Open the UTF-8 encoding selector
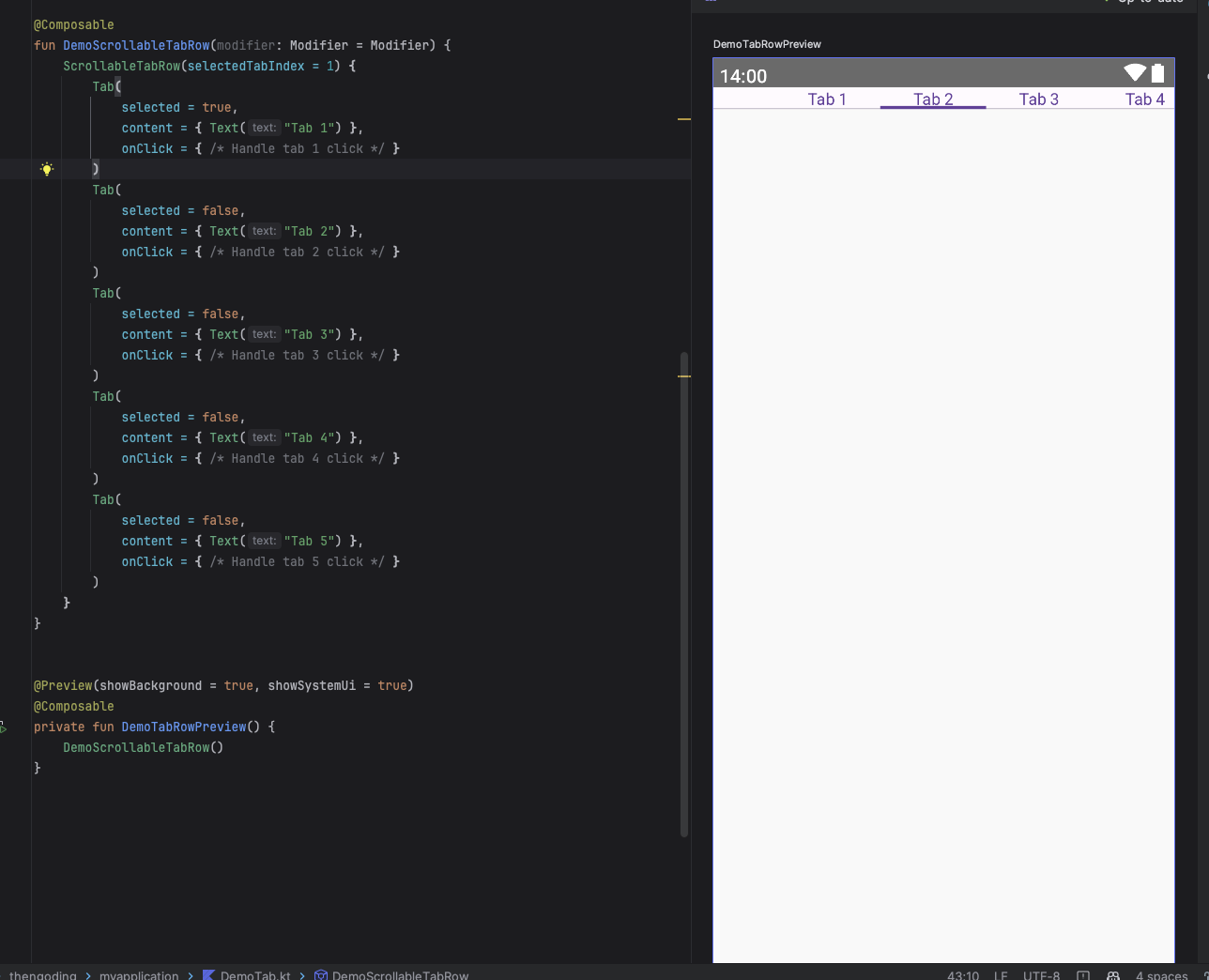The width and height of the screenshot is (1209, 980). tap(1041, 975)
